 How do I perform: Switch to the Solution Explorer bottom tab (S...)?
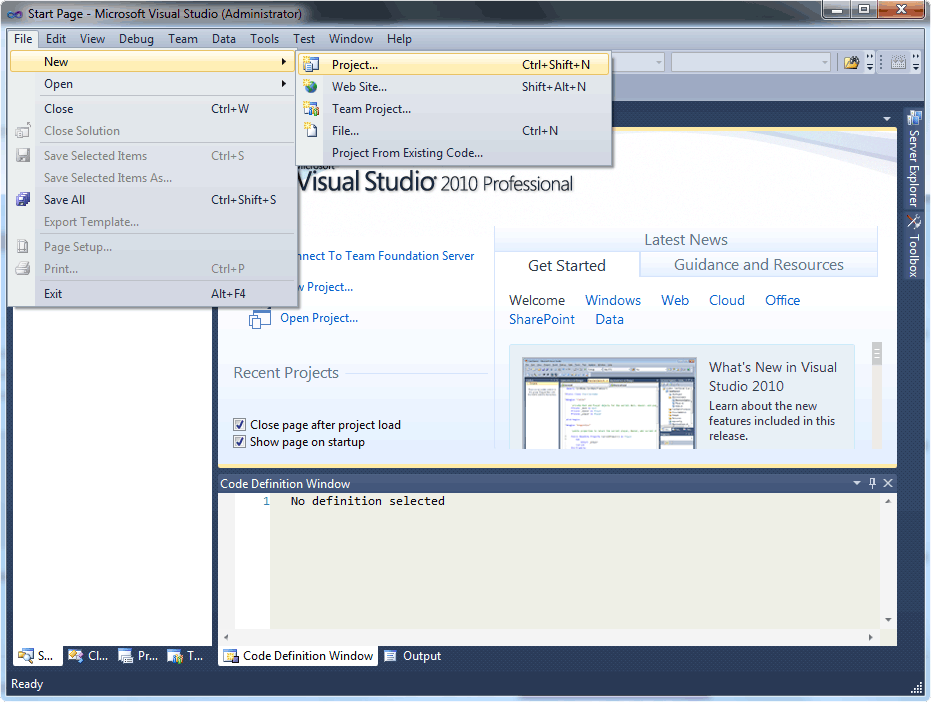click(36, 656)
